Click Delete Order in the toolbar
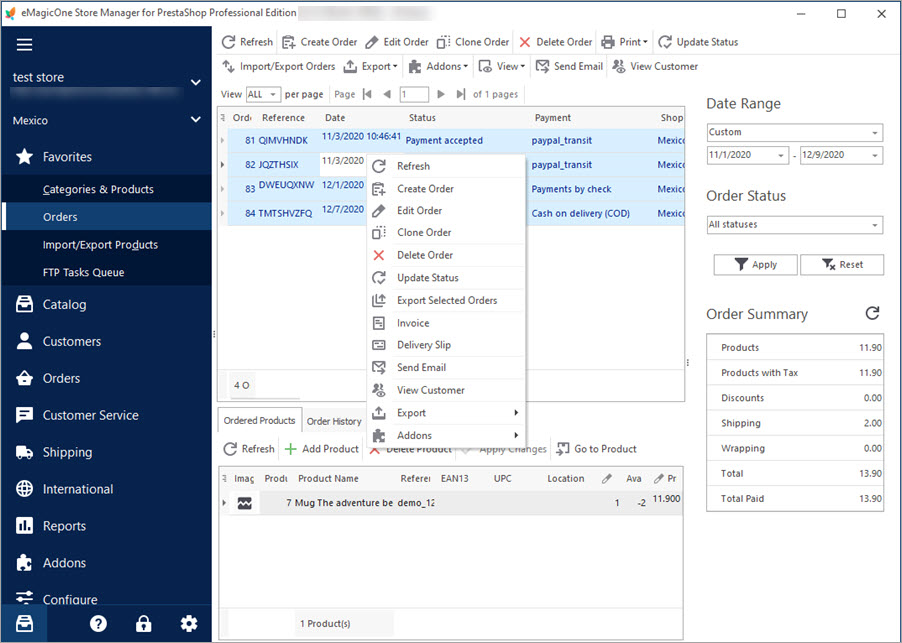 click(555, 42)
